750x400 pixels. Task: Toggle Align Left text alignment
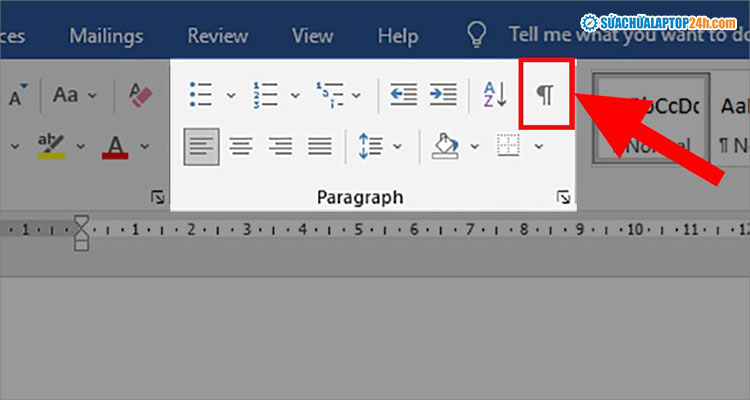[x=201, y=147]
